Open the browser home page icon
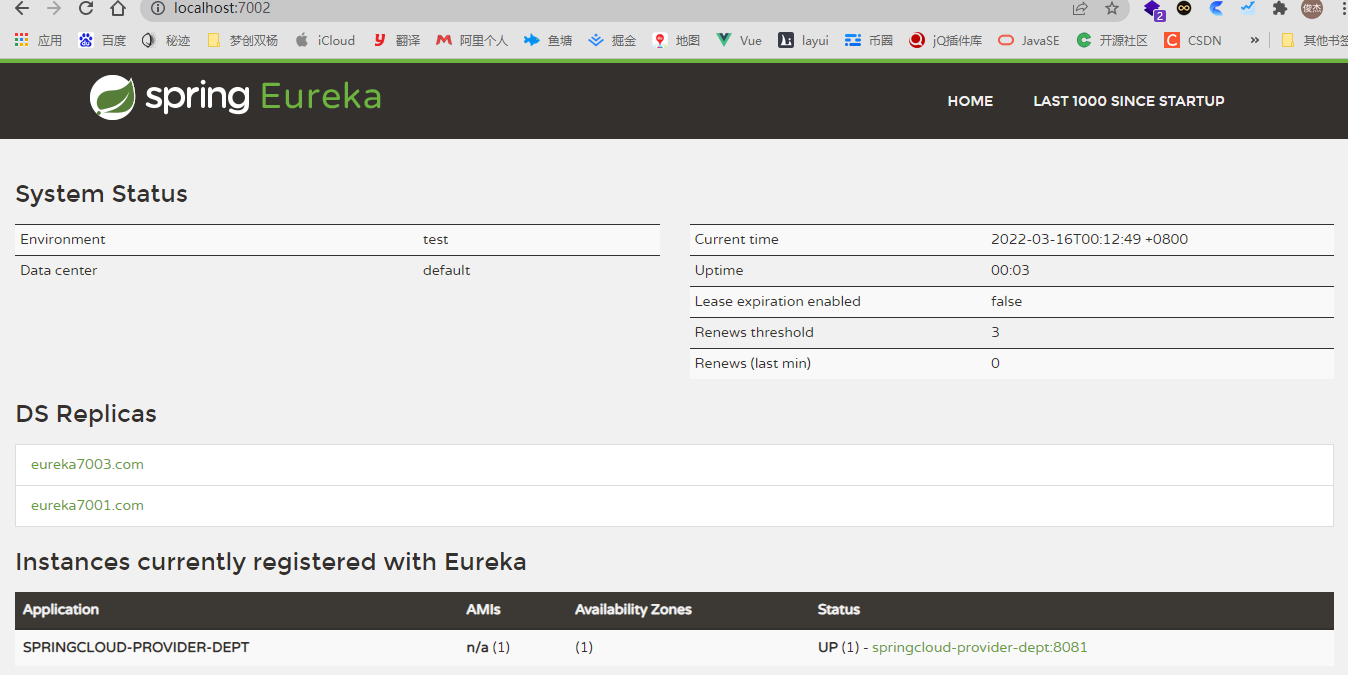 click(118, 9)
